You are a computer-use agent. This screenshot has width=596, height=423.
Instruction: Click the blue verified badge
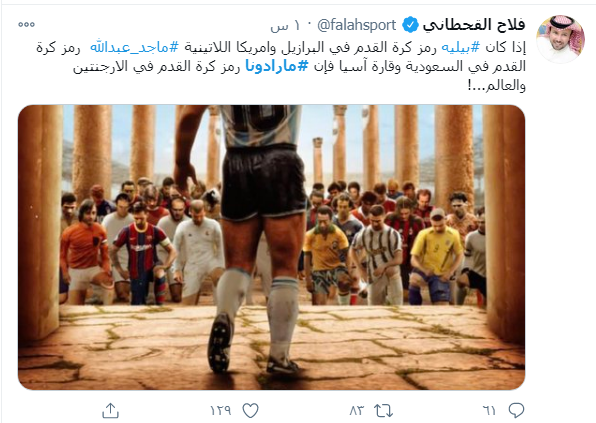click(x=411, y=25)
